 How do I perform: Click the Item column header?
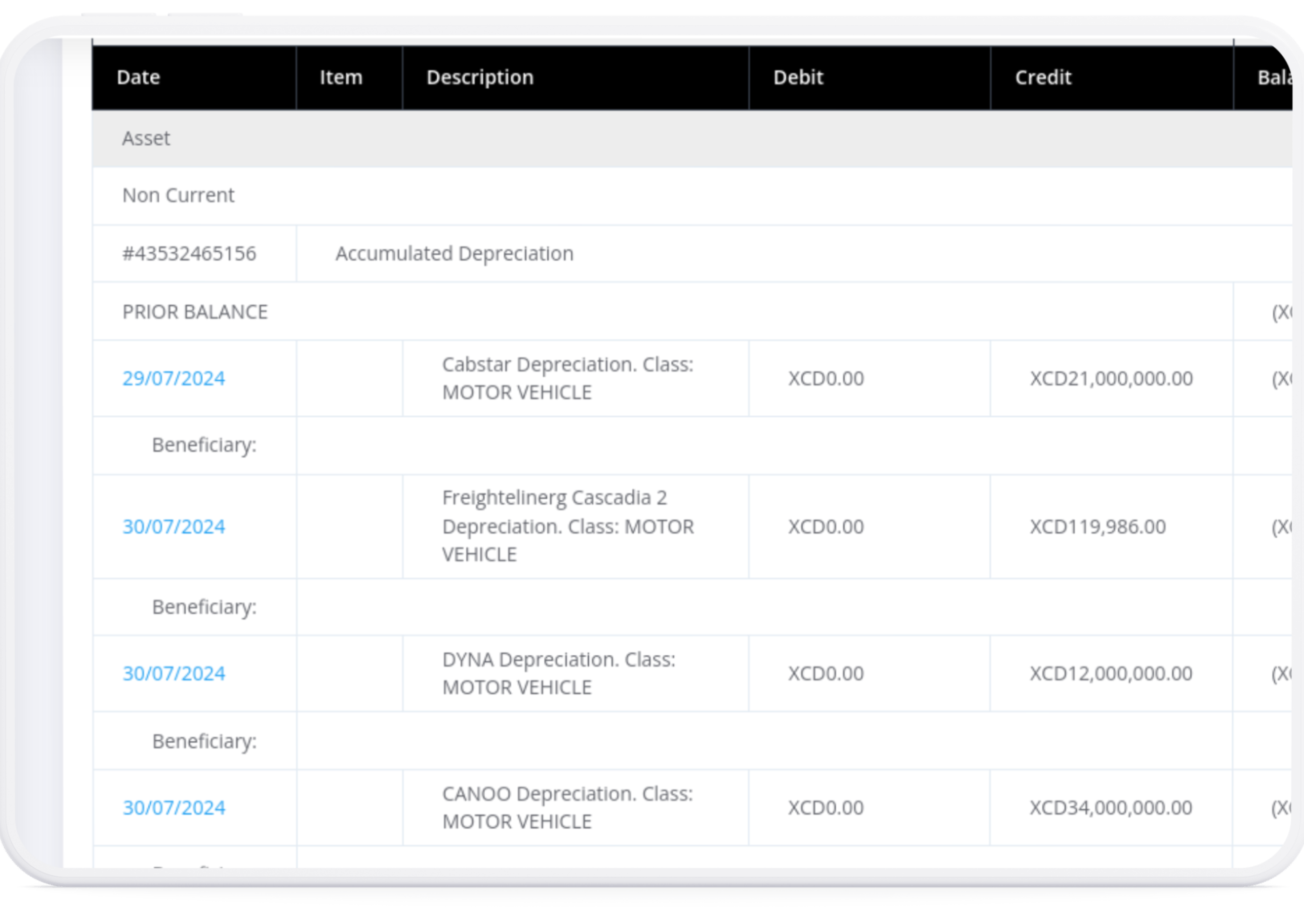pos(341,77)
